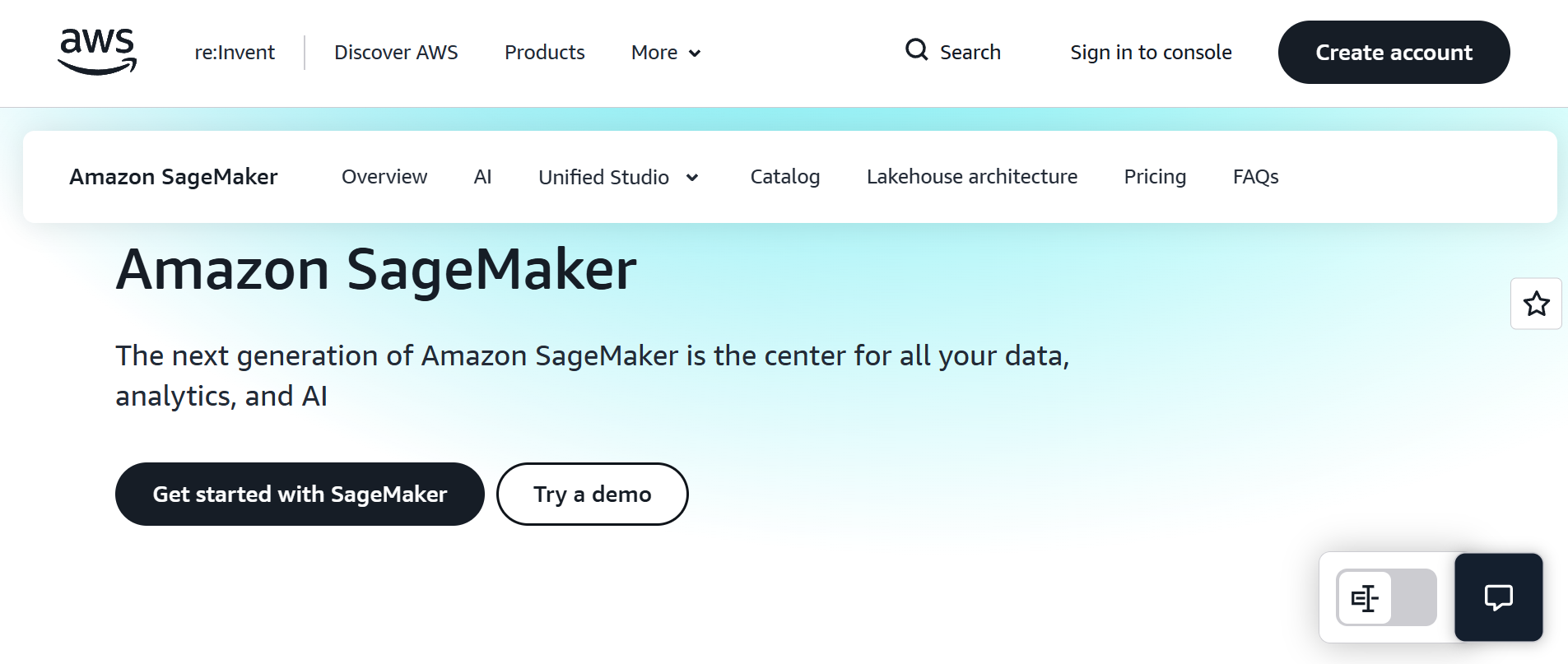Select Discover AWS in the top navigation
Screen dimensions: 1568x664
click(x=396, y=52)
